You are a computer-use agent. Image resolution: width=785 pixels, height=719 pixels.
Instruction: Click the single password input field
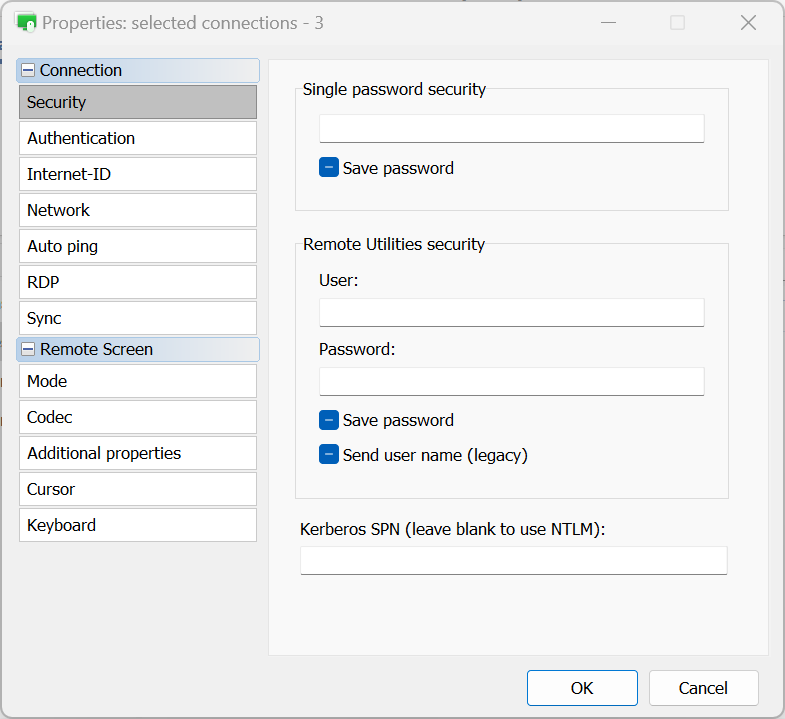pyautogui.click(x=511, y=128)
